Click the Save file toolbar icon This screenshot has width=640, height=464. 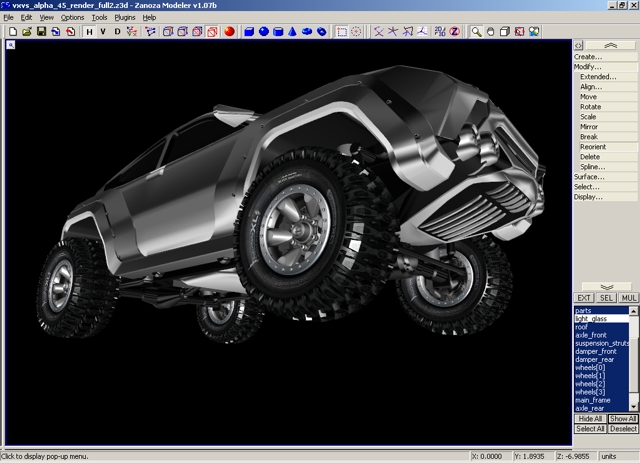click(x=41, y=32)
